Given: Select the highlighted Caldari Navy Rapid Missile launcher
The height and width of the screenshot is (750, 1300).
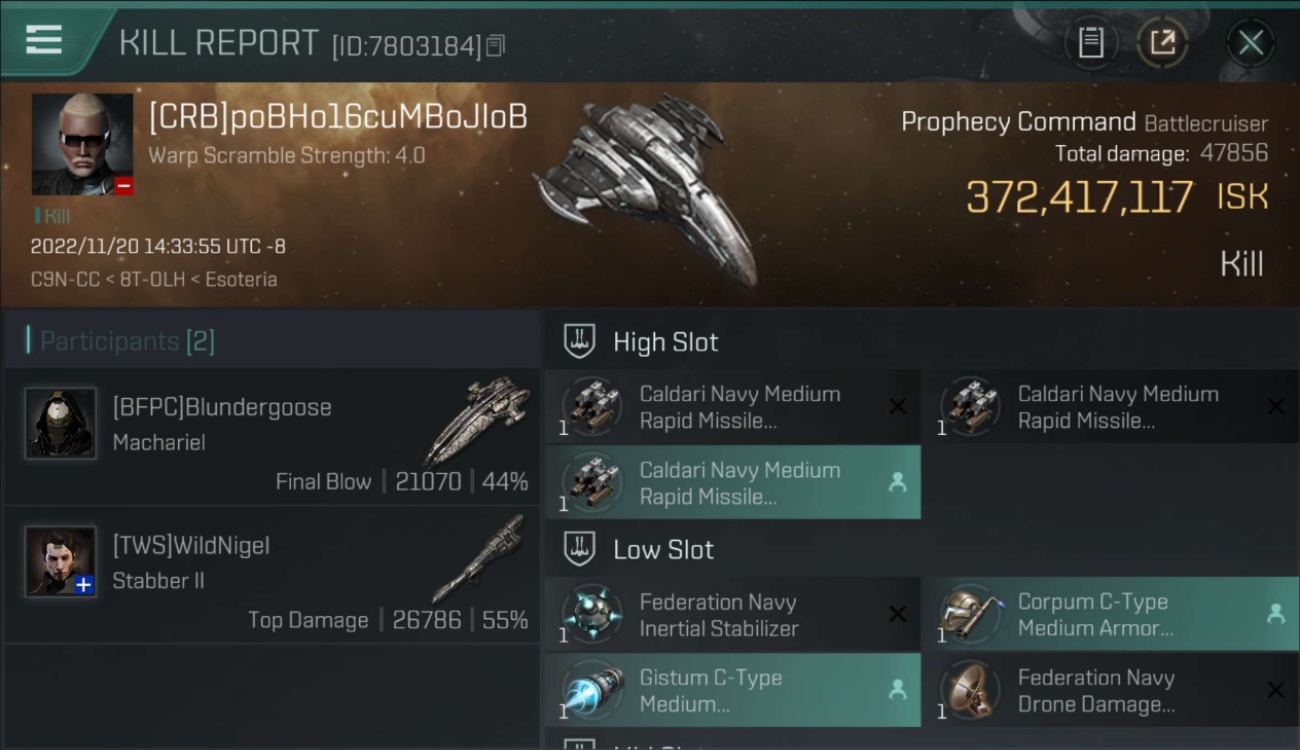Looking at the screenshot, I should click(732, 482).
